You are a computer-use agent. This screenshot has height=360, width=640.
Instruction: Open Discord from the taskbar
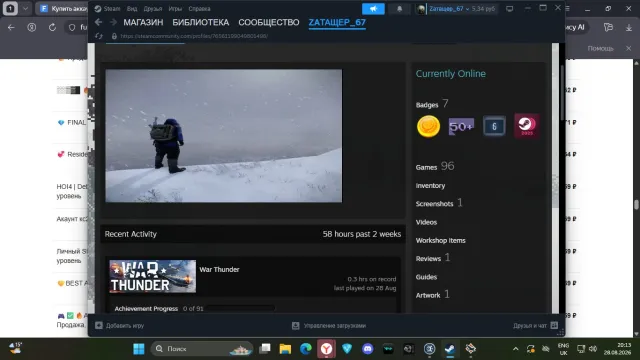click(x=367, y=349)
